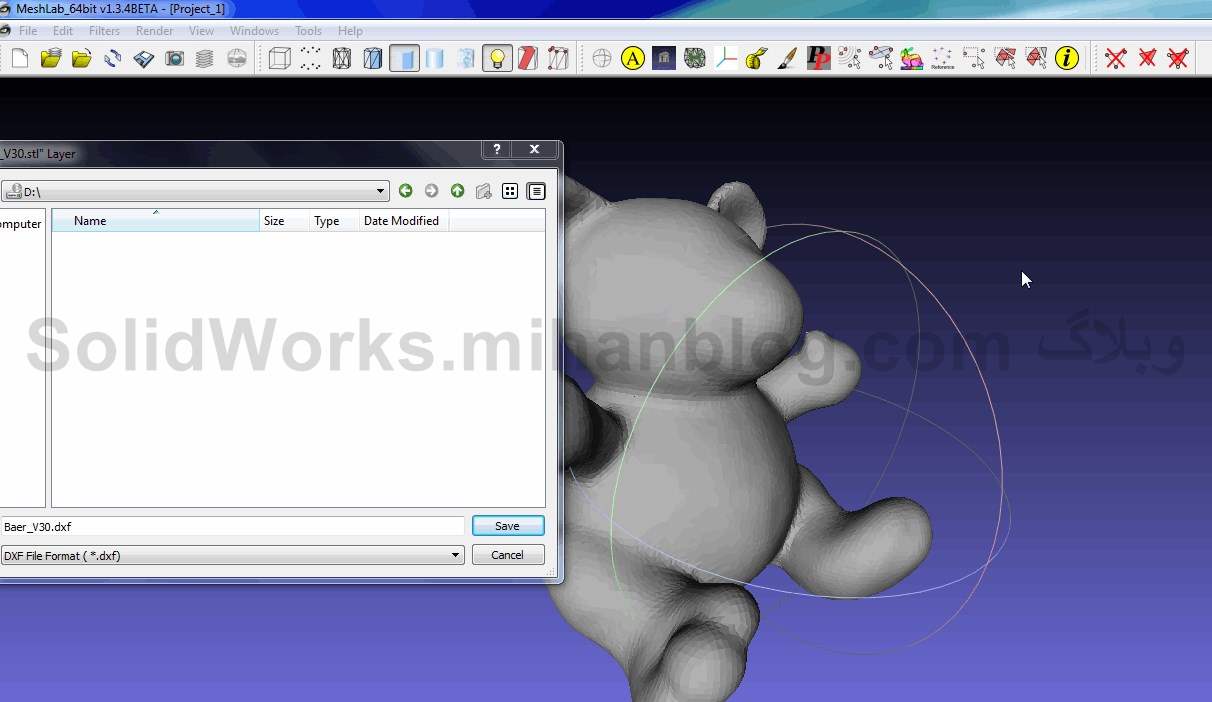The height and width of the screenshot is (702, 1212).
Task: Click the selected vertices render icon
Action: point(559,59)
